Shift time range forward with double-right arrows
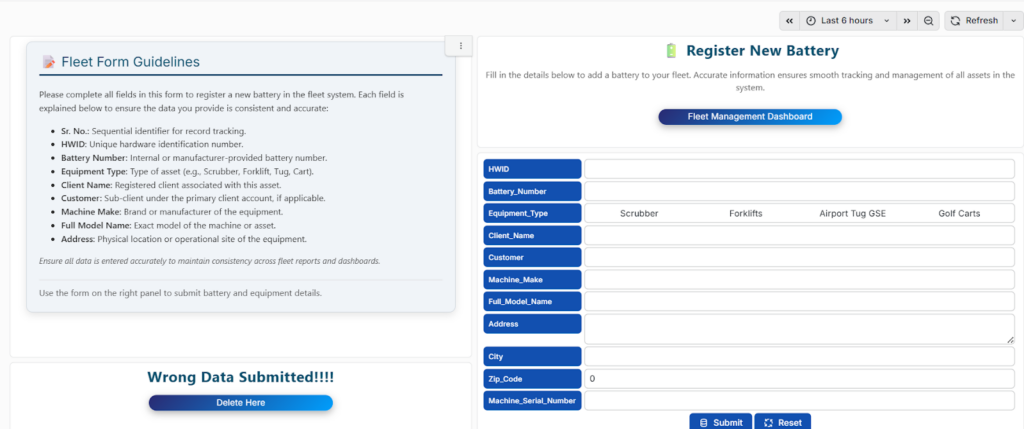 907,20
